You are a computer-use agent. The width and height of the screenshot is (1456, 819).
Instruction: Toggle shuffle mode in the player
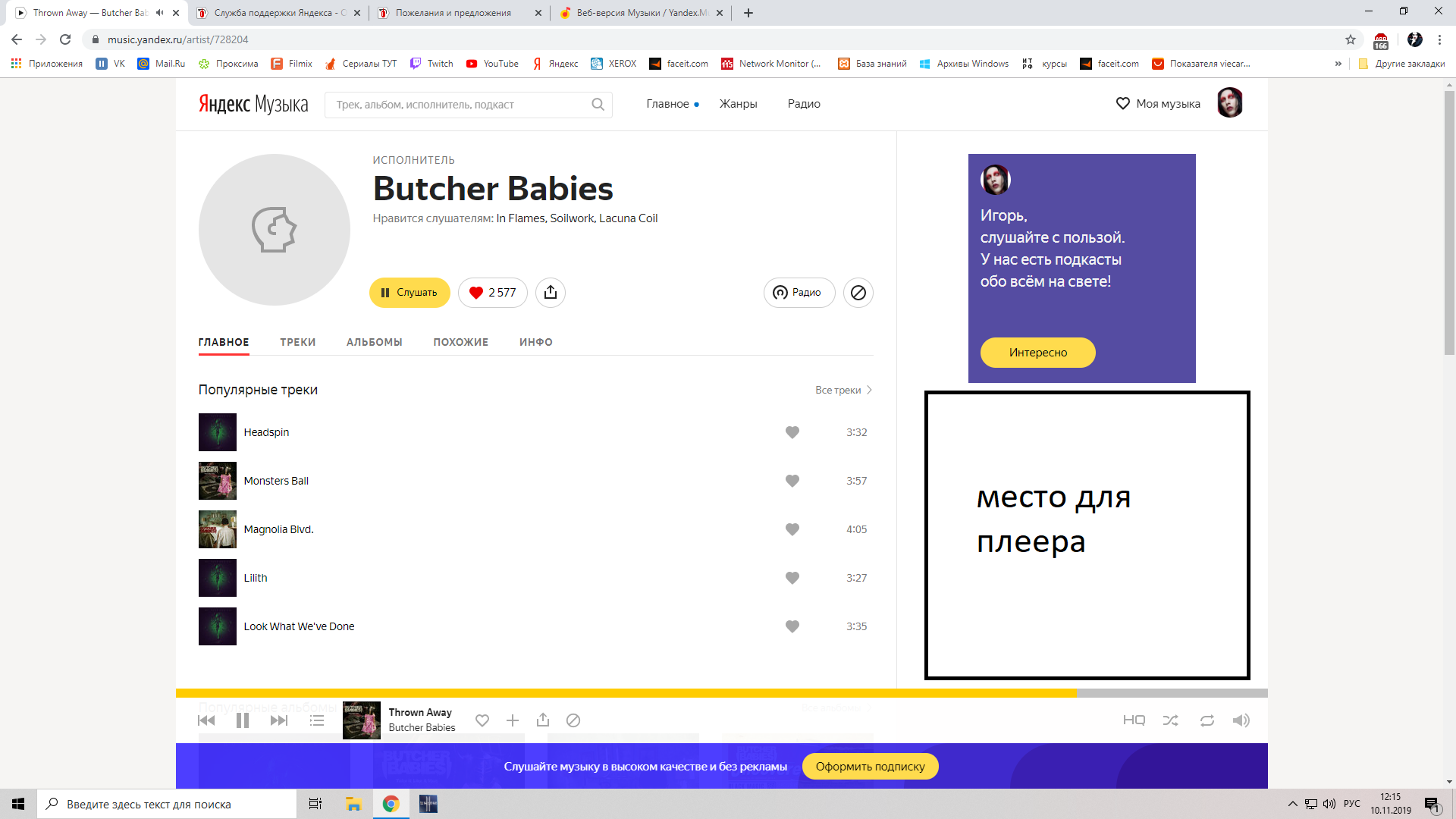[1171, 720]
